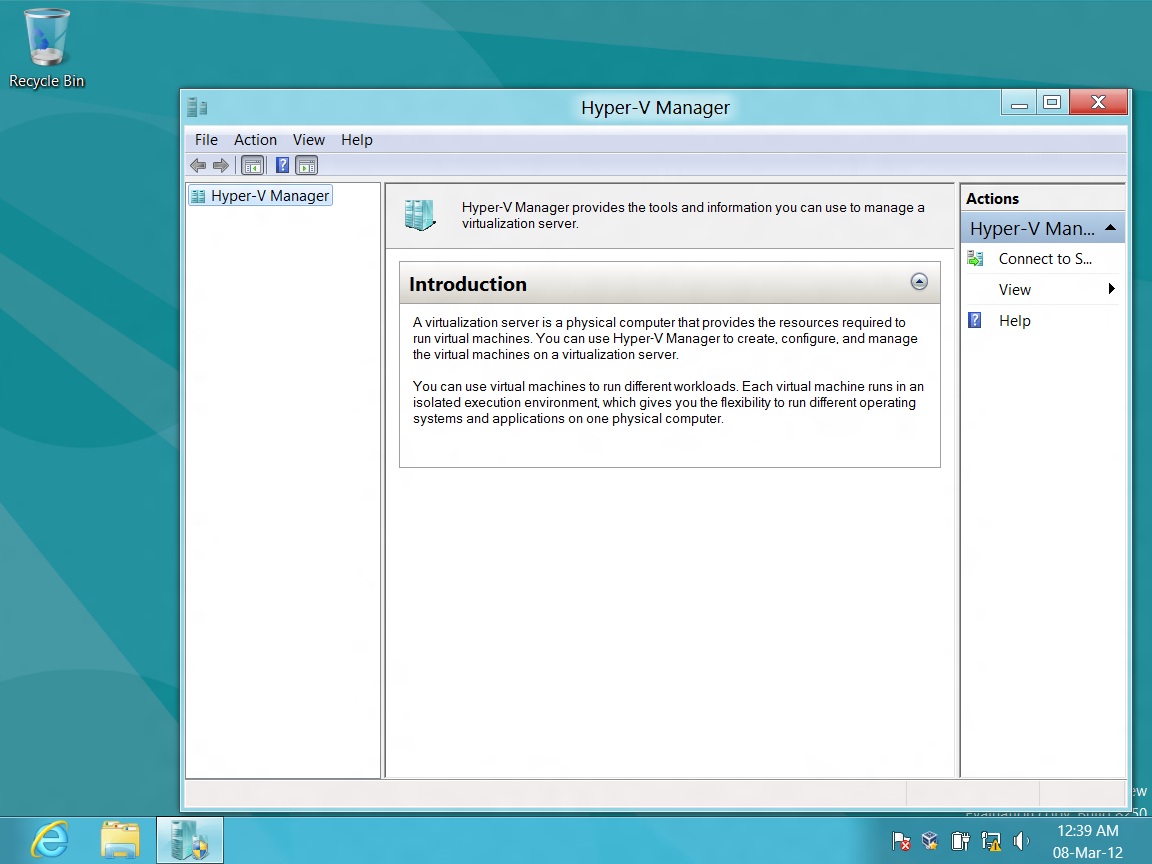Screen dimensions: 1152x864
Task: Click the Back arrow in the toolbar
Action: coord(198,165)
